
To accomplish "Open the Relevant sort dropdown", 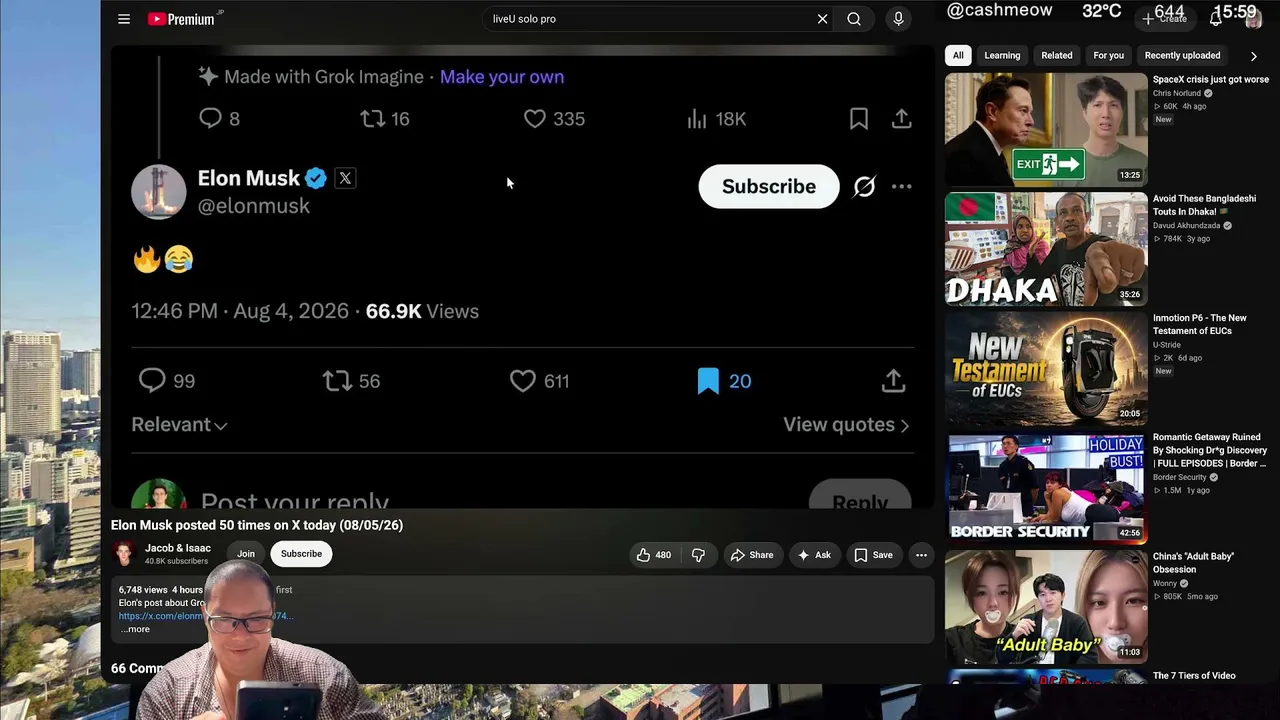I will point(179,425).
